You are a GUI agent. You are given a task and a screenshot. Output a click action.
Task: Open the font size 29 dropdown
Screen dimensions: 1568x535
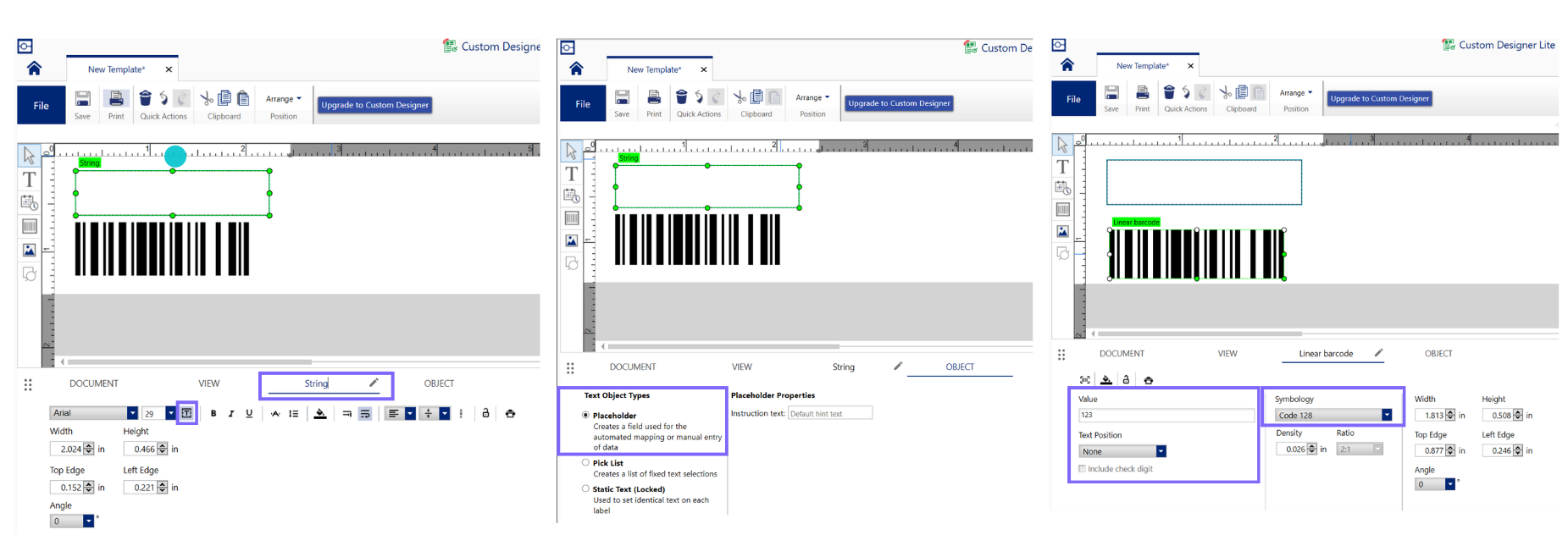pyautogui.click(x=170, y=413)
